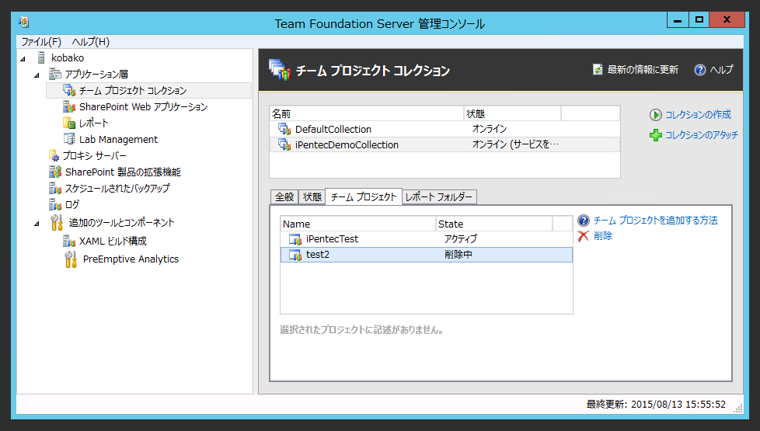Click the iPentecDemoCollection row icon
This screenshot has height=431, width=760.
pyautogui.click(x=284, y=144)
